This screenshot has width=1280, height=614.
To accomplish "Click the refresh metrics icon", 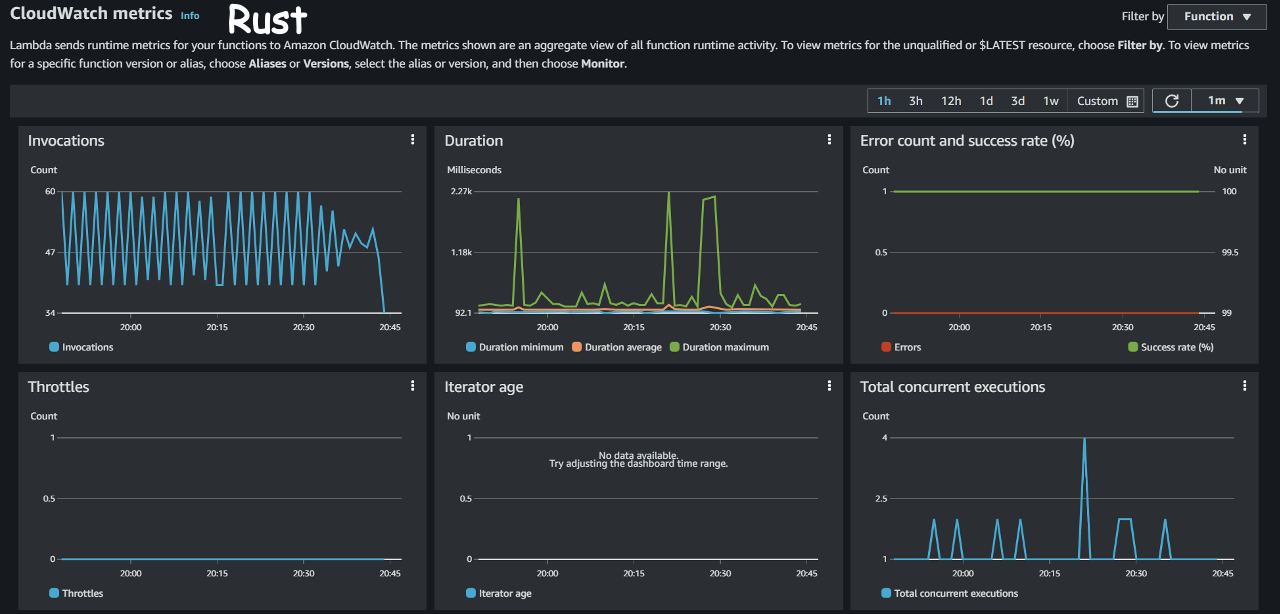I will pyautogui.click(x=1172, y=101).
